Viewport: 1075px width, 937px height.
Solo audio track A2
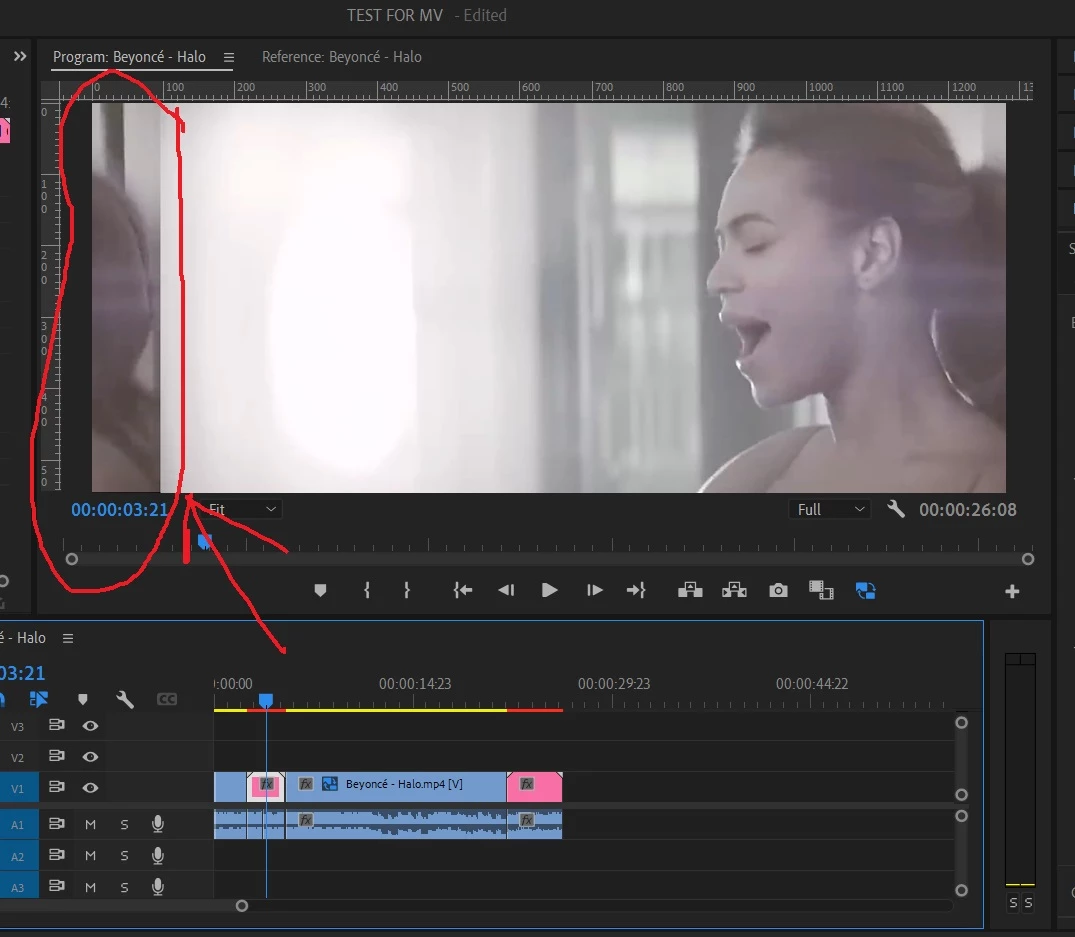click(124, 855)
